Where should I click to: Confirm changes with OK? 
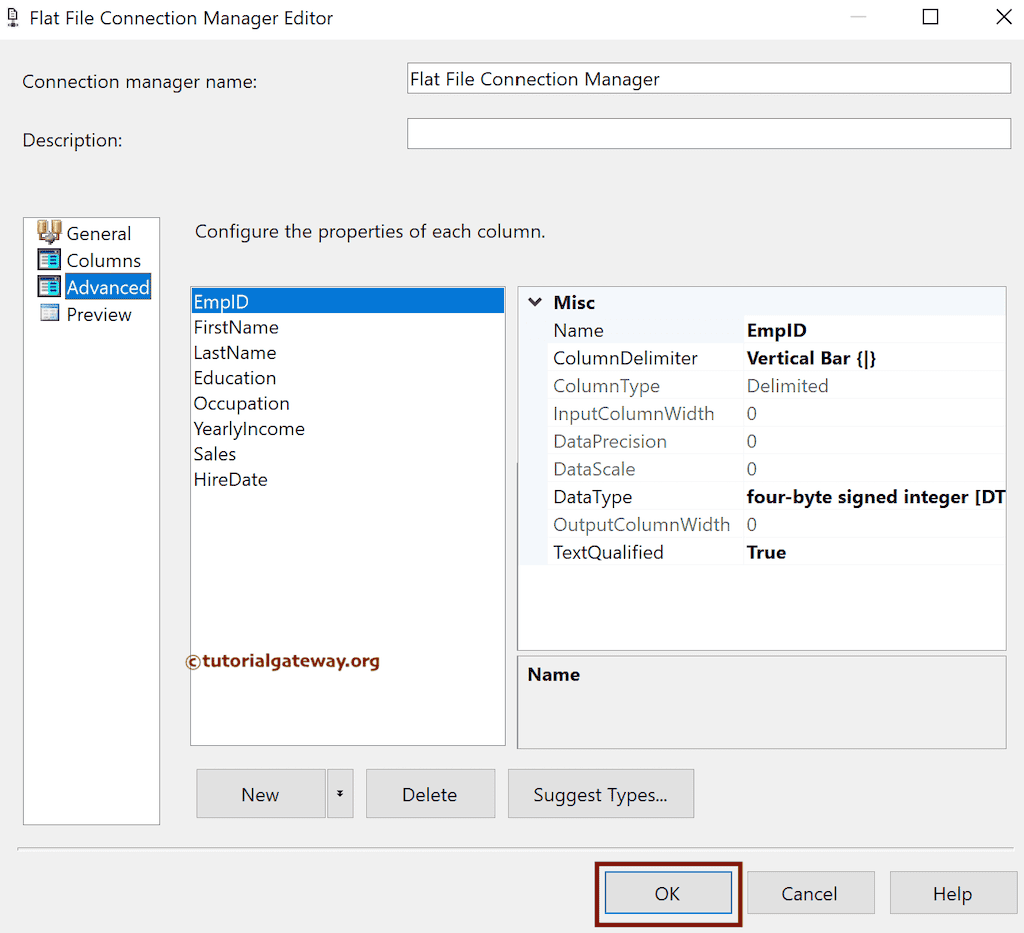pyautogui.click(x=667, y=892)
